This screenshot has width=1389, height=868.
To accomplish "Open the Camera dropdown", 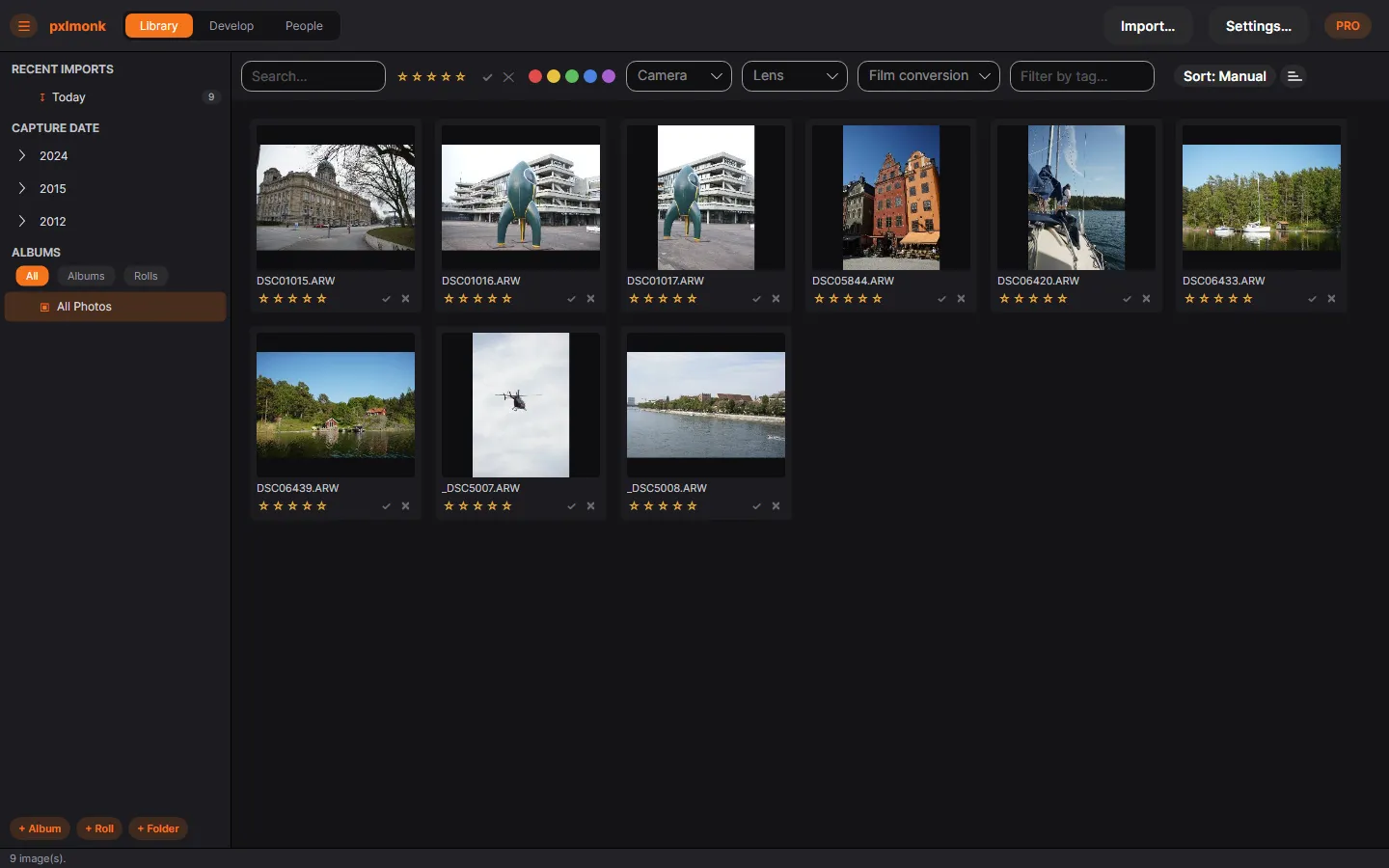I will (679, 76).
